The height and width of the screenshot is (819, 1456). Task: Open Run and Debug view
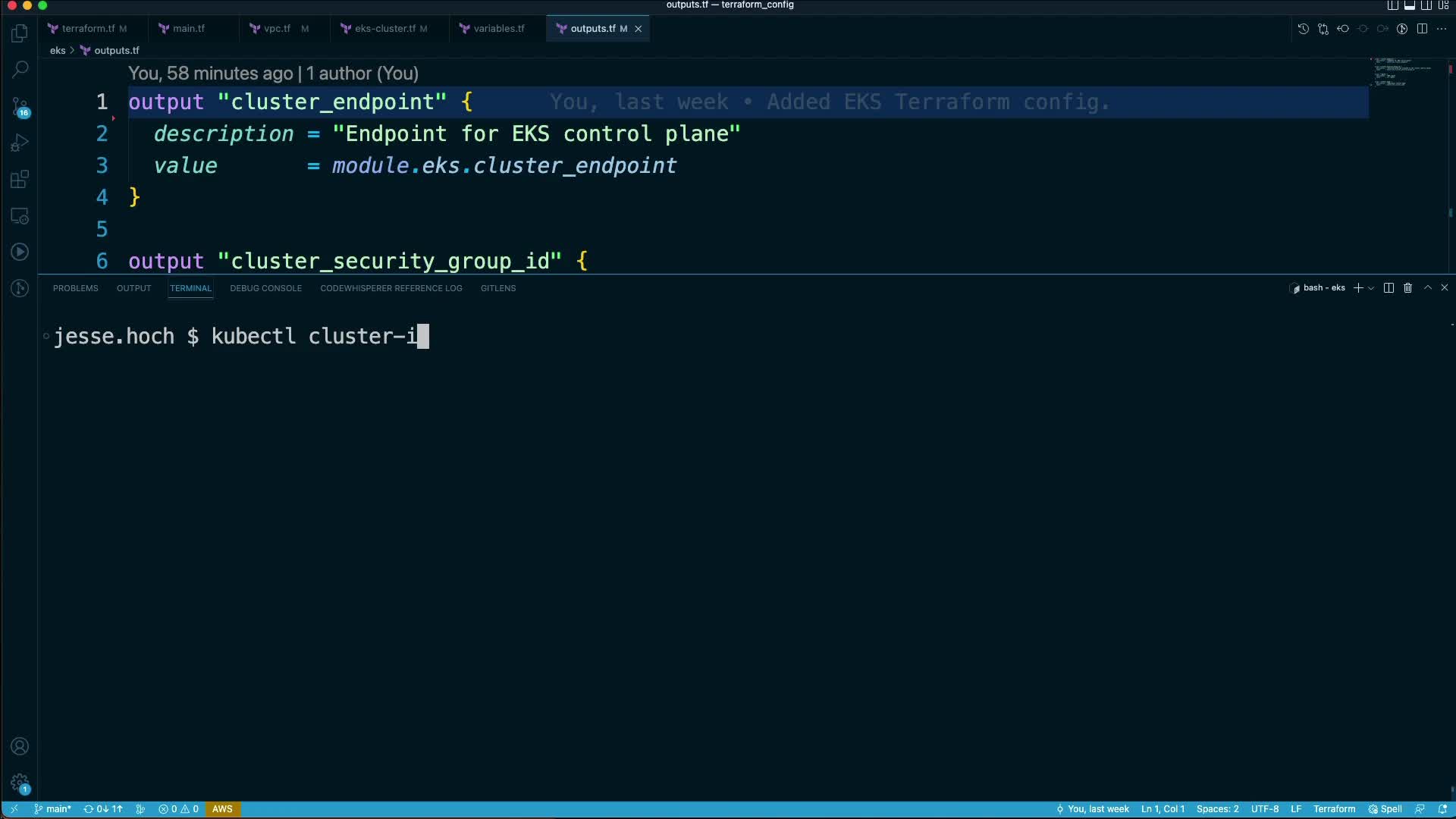pyautogui.click(x=20, y=143)
